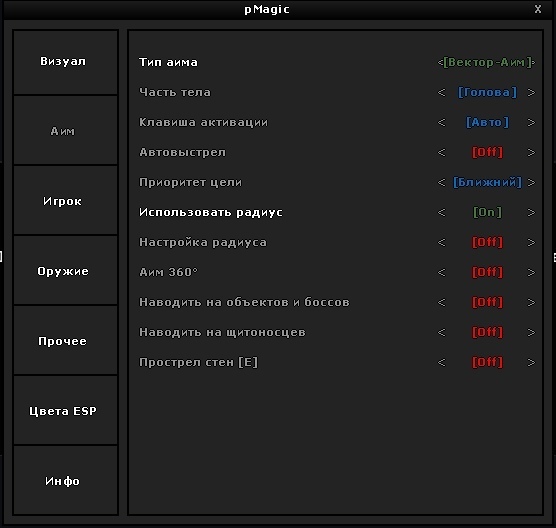Screen dimensions: 556x528
Task: Toggle Использовать радиус On value
Action: point(487,212)
